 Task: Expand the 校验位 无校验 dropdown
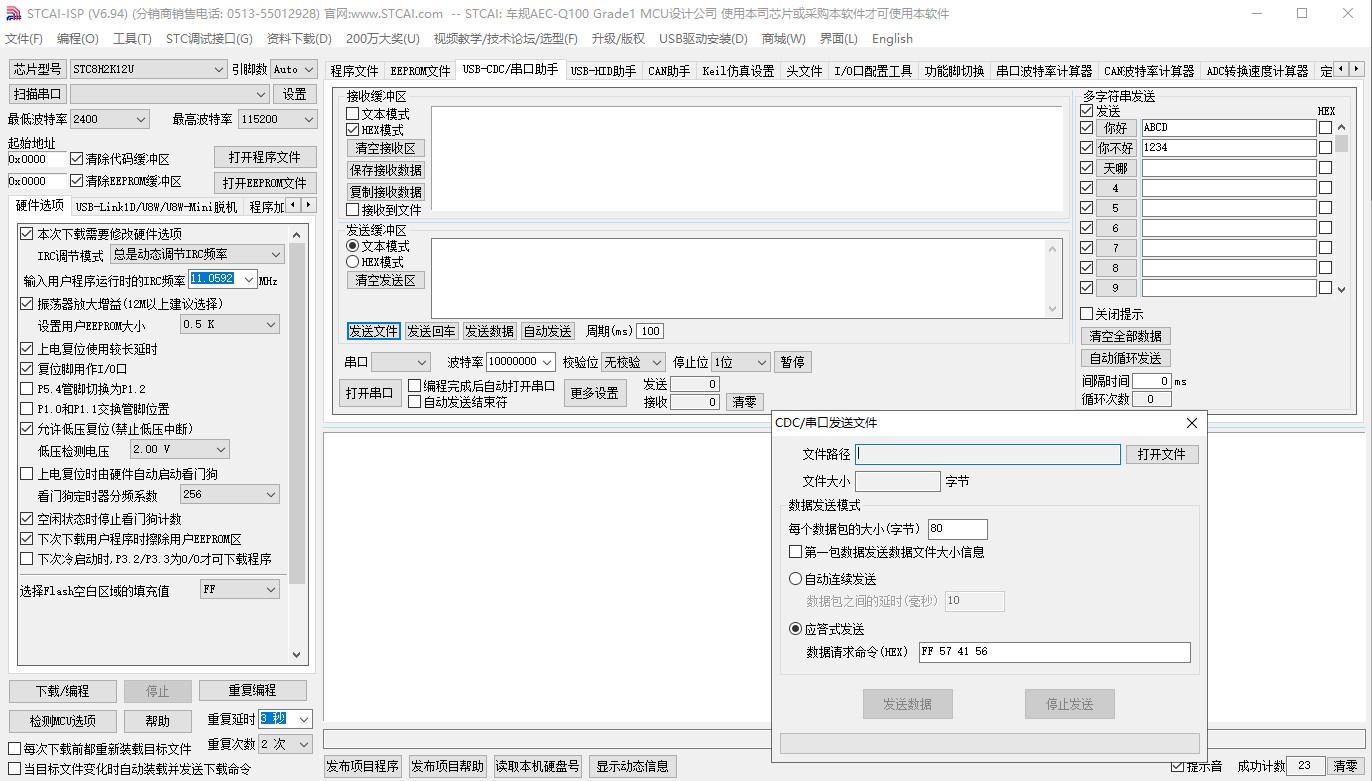pyautogui.click(x=633, y=362)
